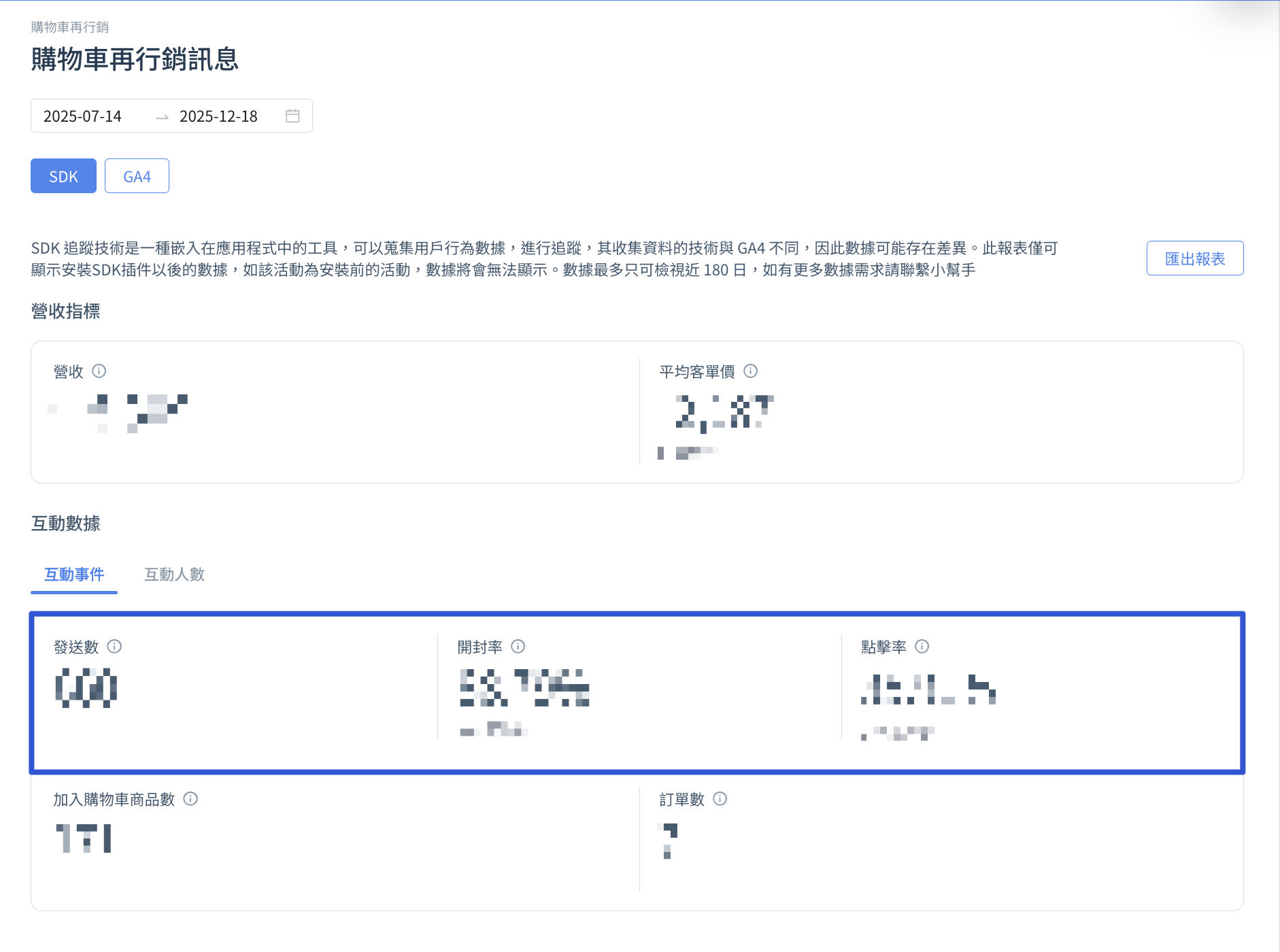1280x952 pixels.
Task: Click the 訂單數 metric value
Action: click(x=669, y=840)
